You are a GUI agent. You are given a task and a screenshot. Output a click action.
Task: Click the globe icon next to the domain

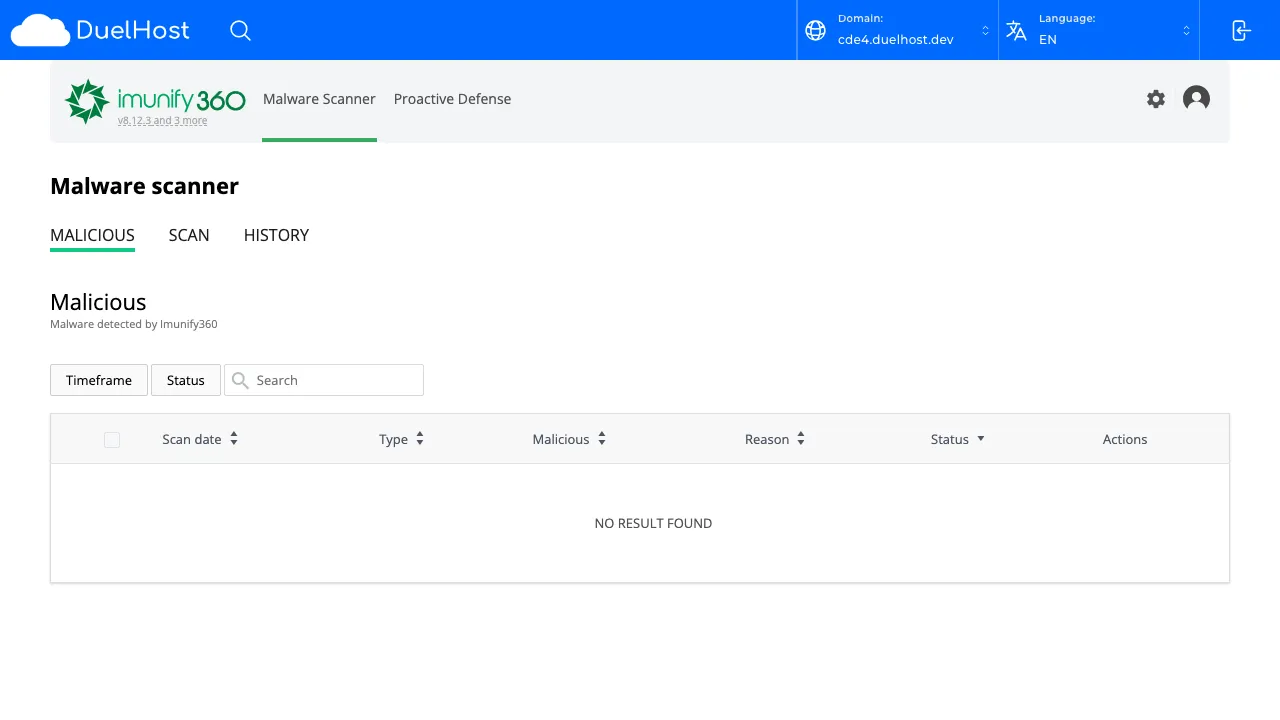(x=815, y=31)
